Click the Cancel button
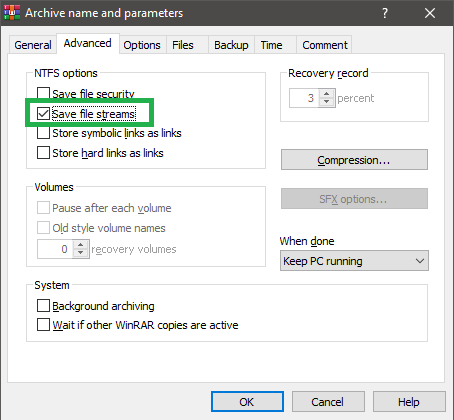Viewport: 454px width, 420px height. coord(328,402)
